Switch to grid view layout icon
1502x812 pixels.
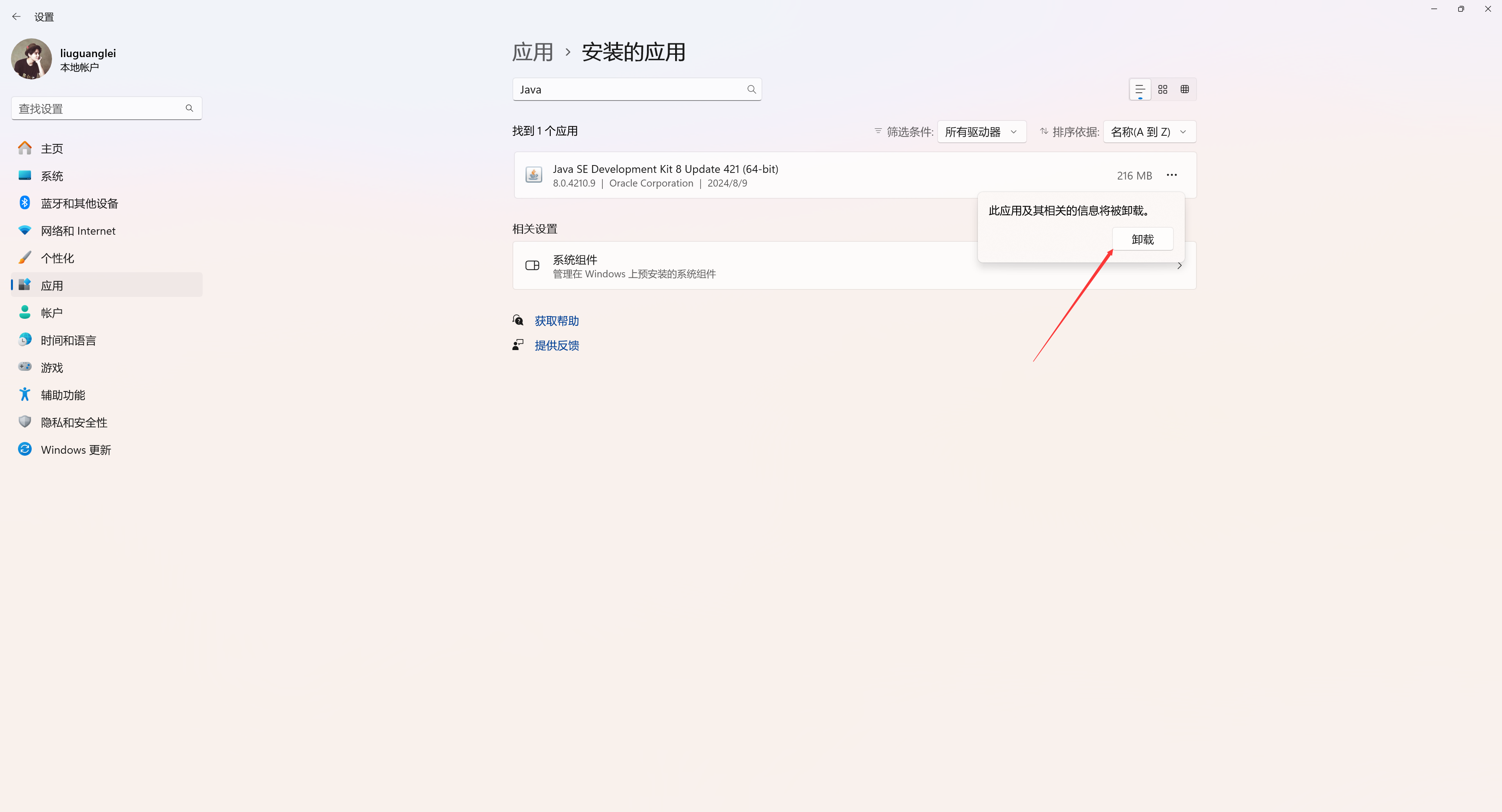pos(1162,89)
